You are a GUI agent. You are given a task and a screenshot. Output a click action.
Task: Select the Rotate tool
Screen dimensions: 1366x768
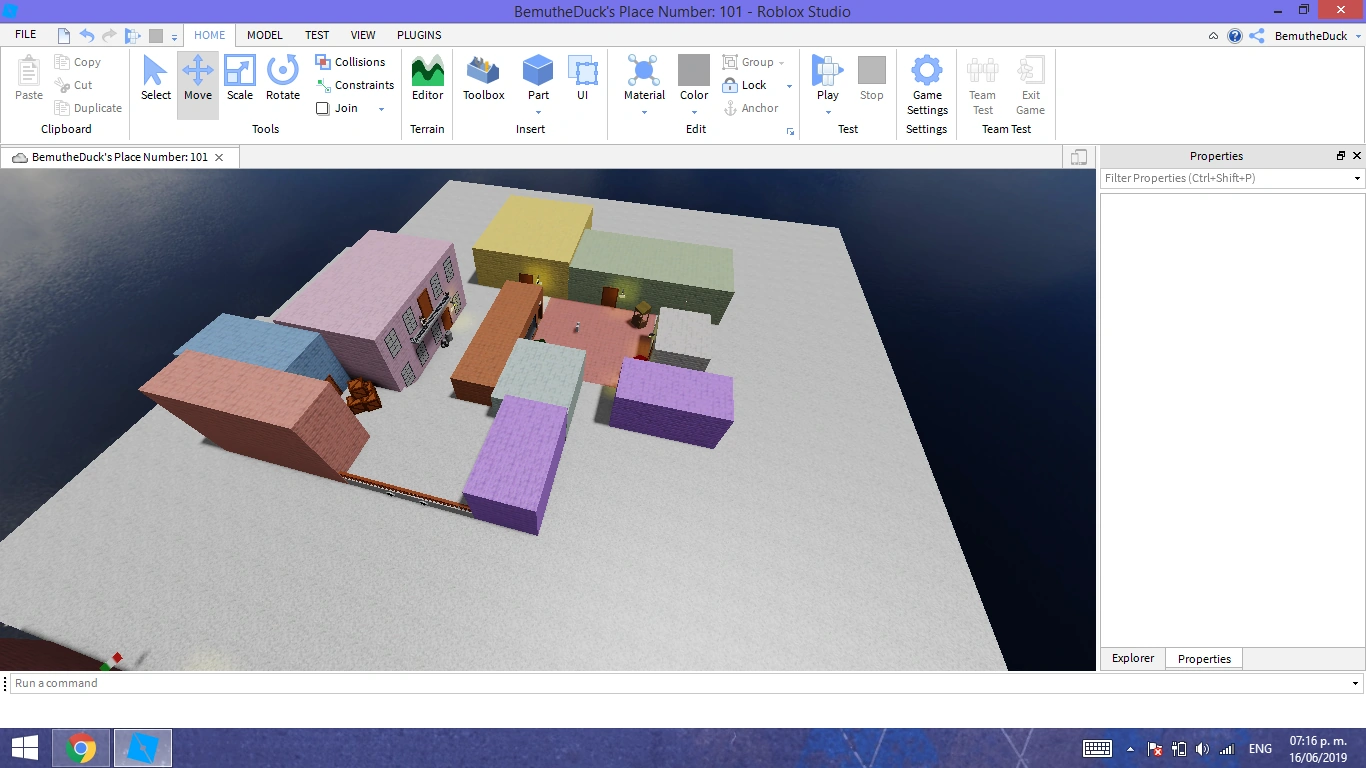(282, 80)
